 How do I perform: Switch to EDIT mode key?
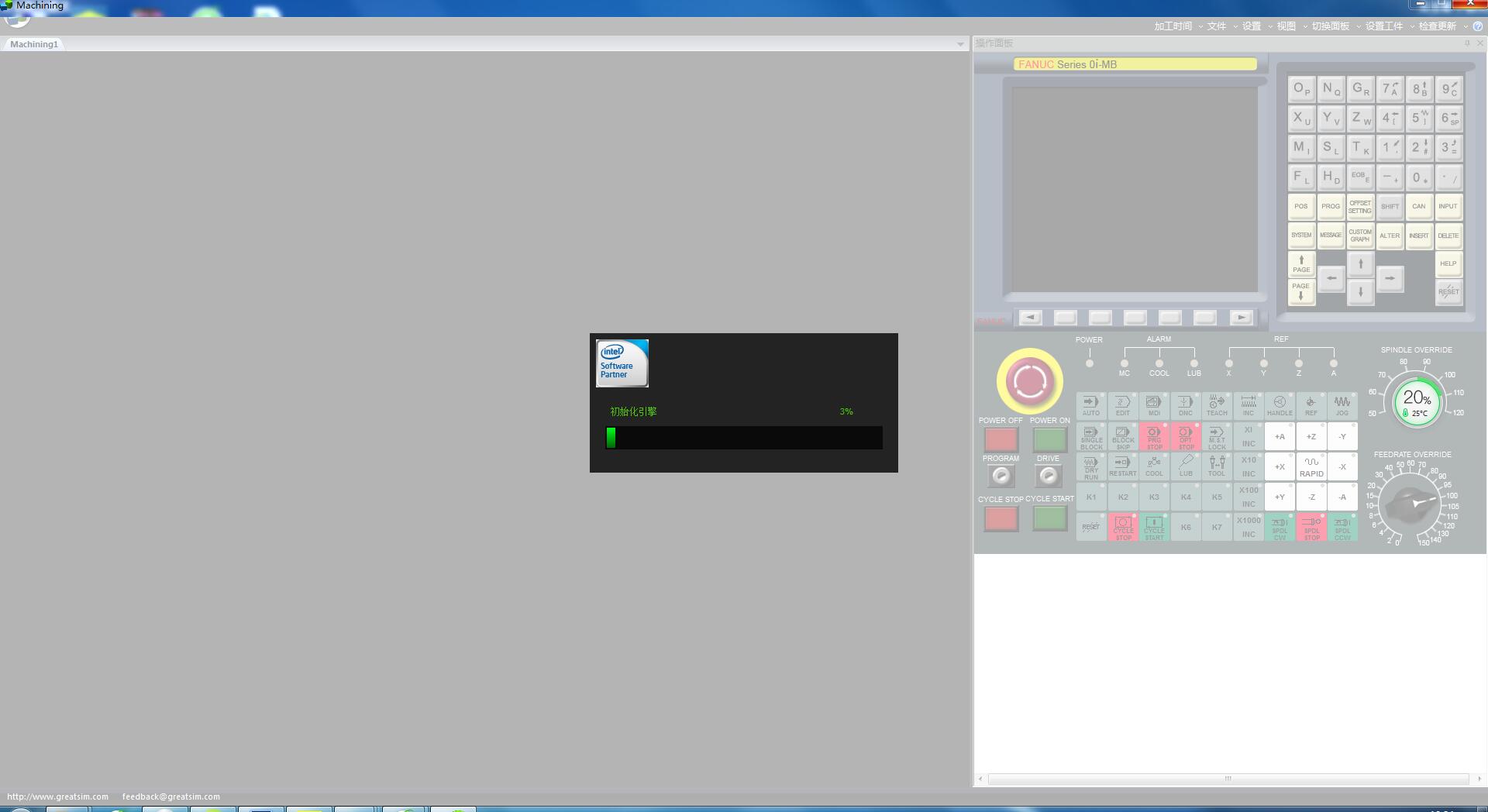point(1122,406)
